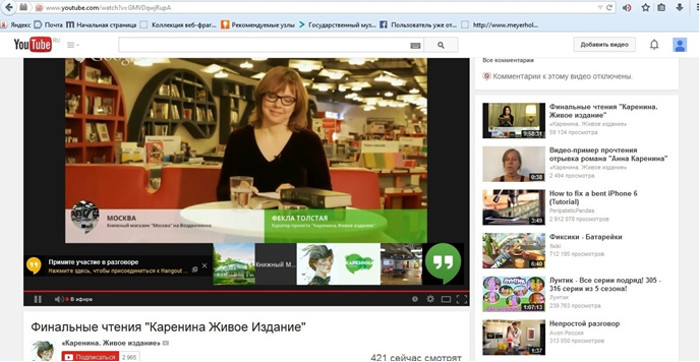This screenshot has width=700, height=362.
Task: Click the search magnifier button
Action: coord(441,45)
